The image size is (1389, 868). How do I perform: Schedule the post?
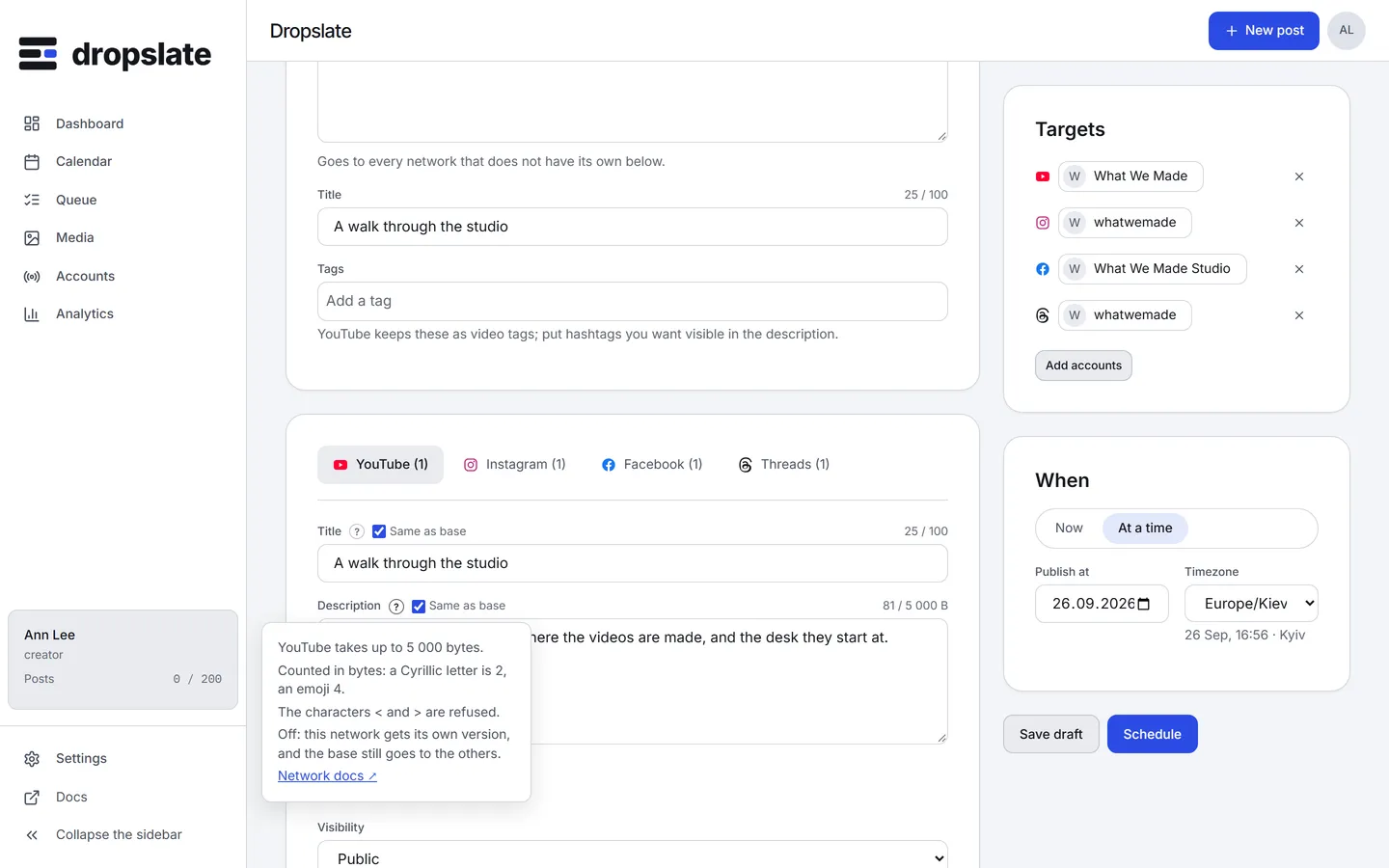pos(1153,734)
